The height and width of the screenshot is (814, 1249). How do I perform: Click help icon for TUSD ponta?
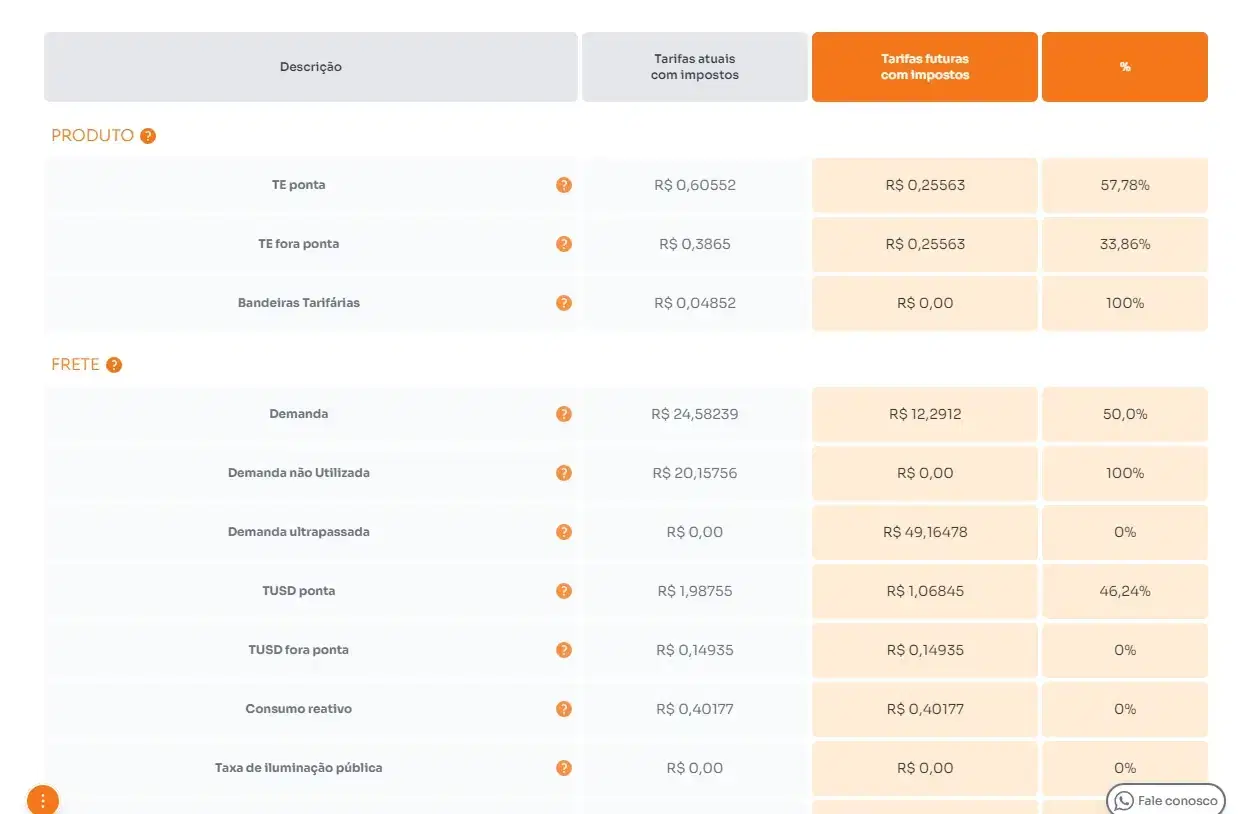(x=564, y=591)
